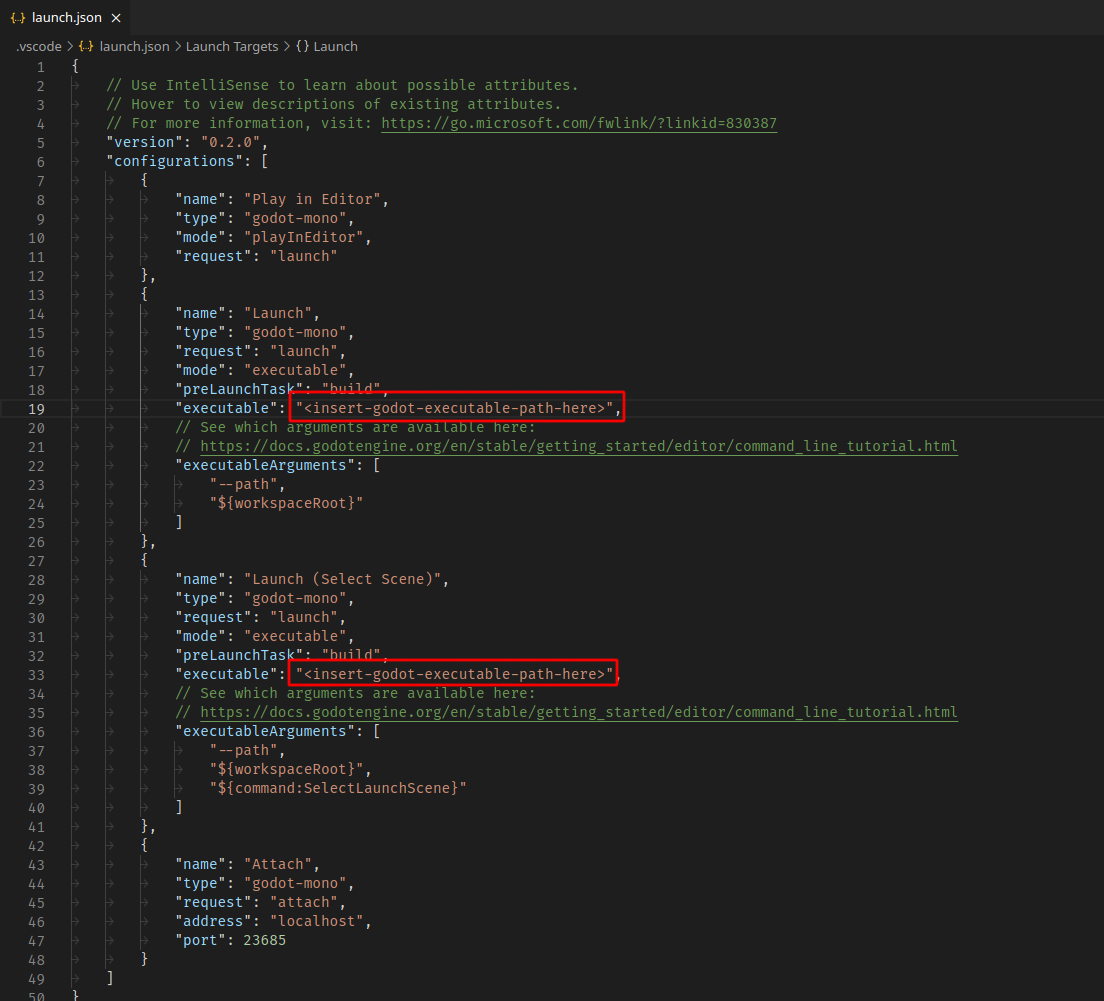Viewport: 1104px width, 1001px height.
Task: Switch to the launch.json editor tab
Action: [x=65, y=17]
